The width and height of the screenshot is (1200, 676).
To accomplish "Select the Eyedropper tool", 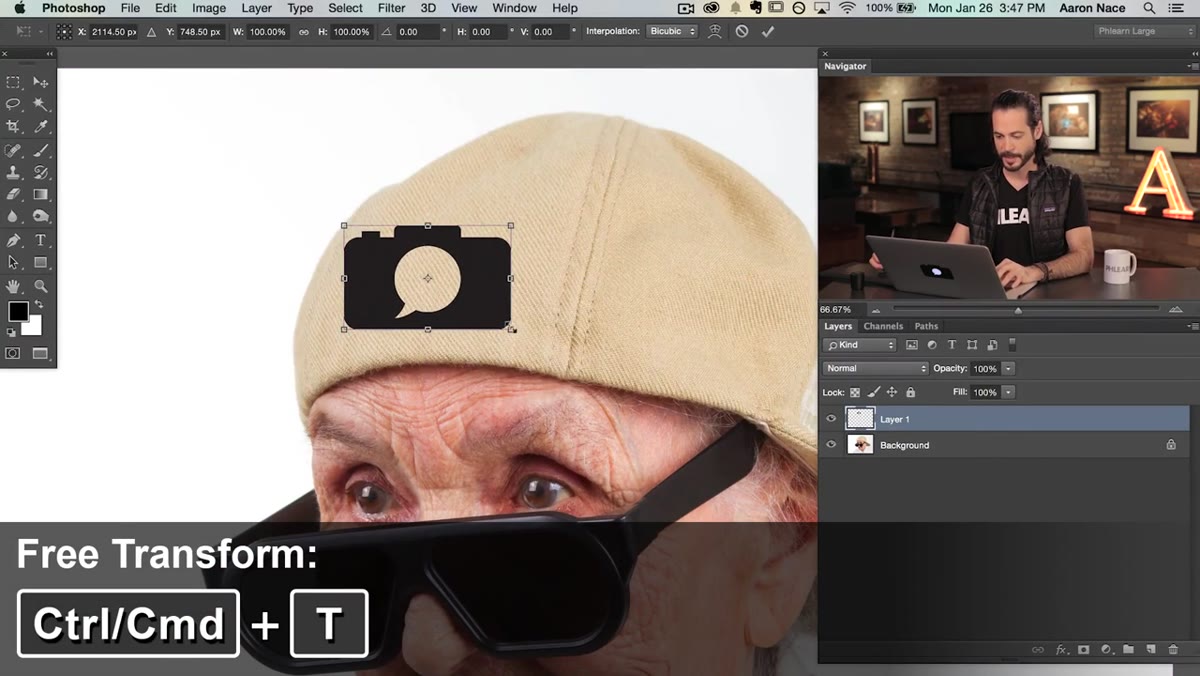I will tap(40, 126).
